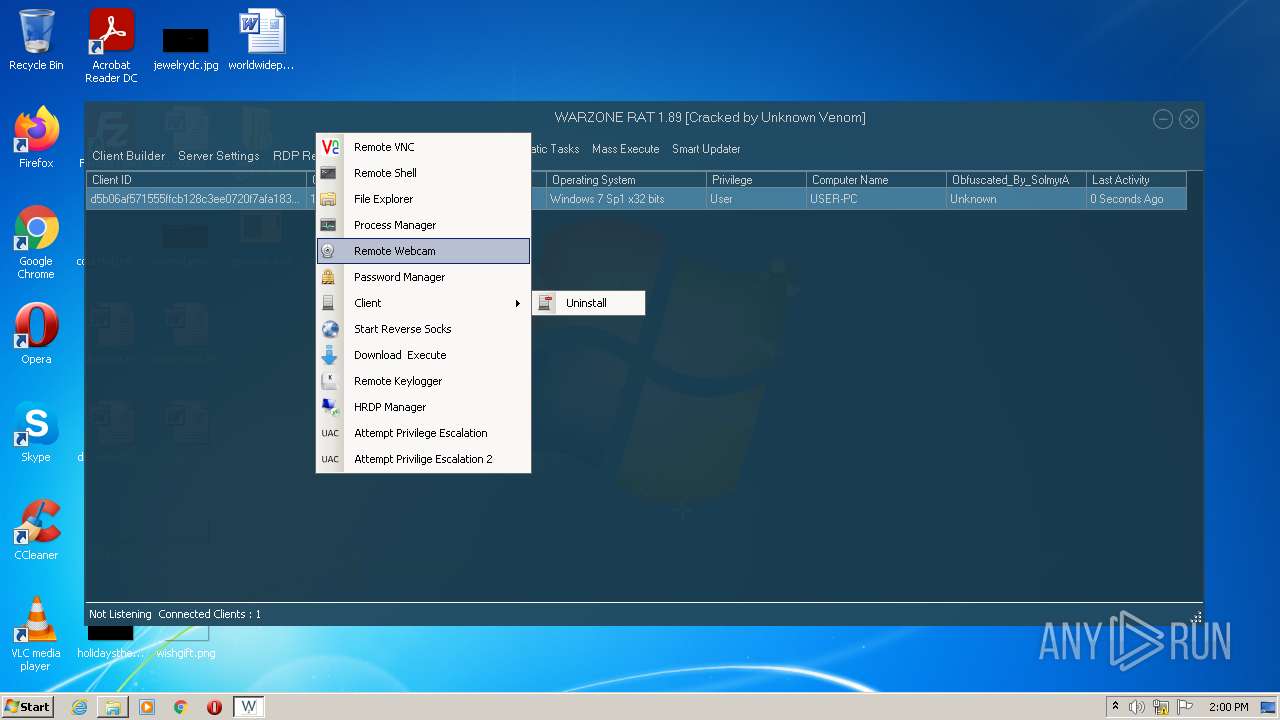Viewport: 1280px width, 720px height.
Task: Click Uninstall in Client submenu
Action: (x=588, y=303)
